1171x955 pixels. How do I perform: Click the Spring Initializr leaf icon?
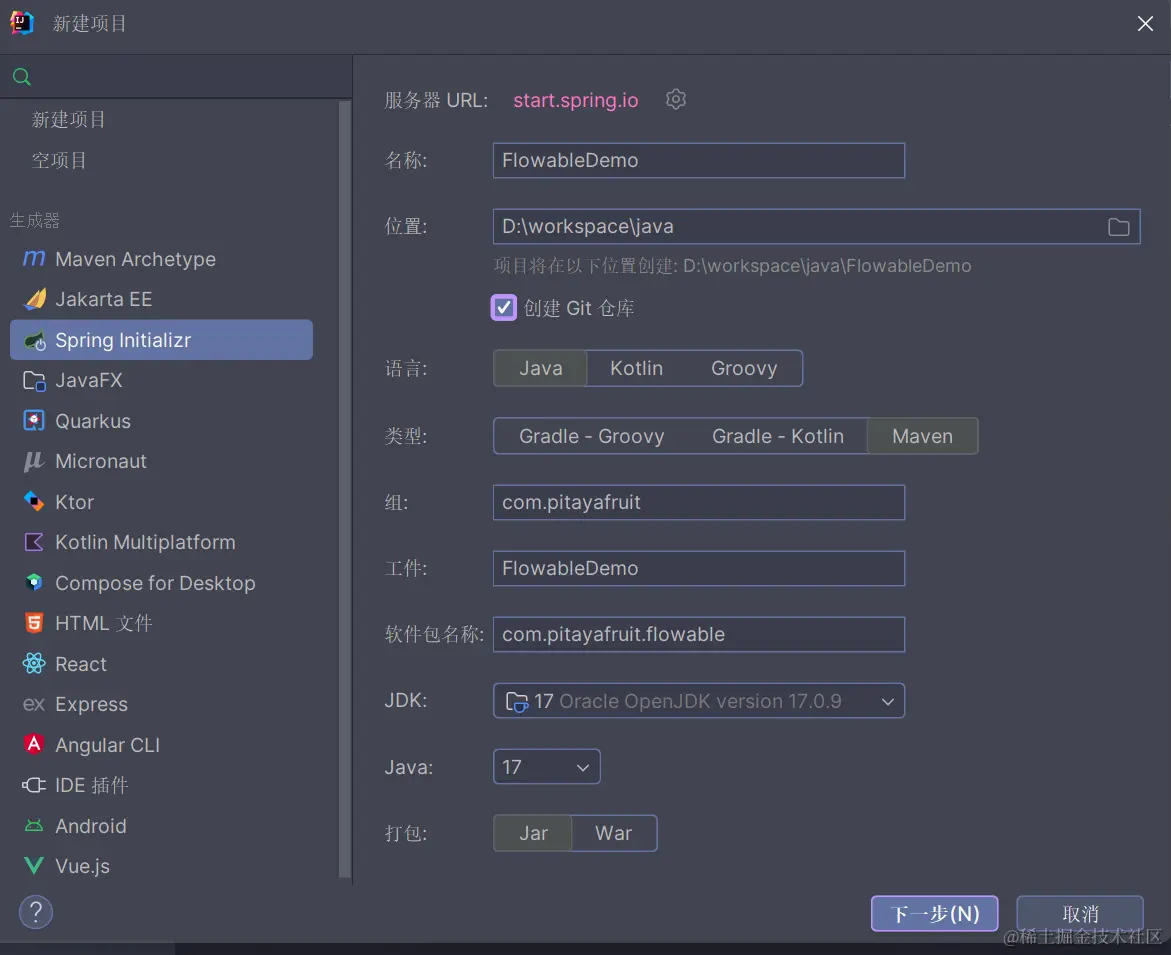pos(34,340)
